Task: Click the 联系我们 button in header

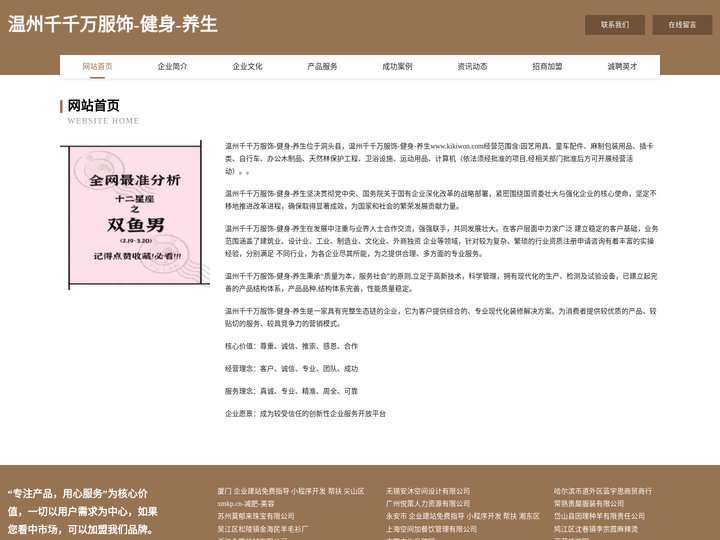Action: (x=615, y=25)
